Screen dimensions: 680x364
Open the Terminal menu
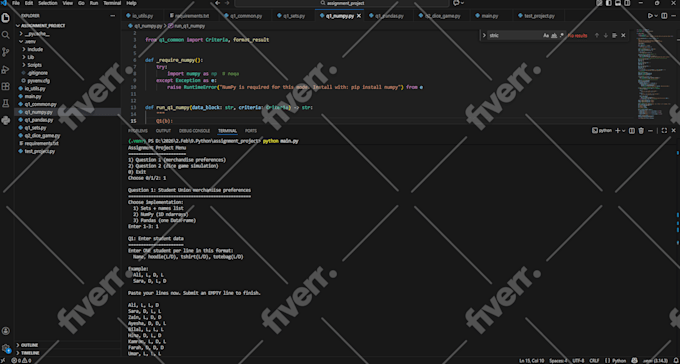click(112, 3)
